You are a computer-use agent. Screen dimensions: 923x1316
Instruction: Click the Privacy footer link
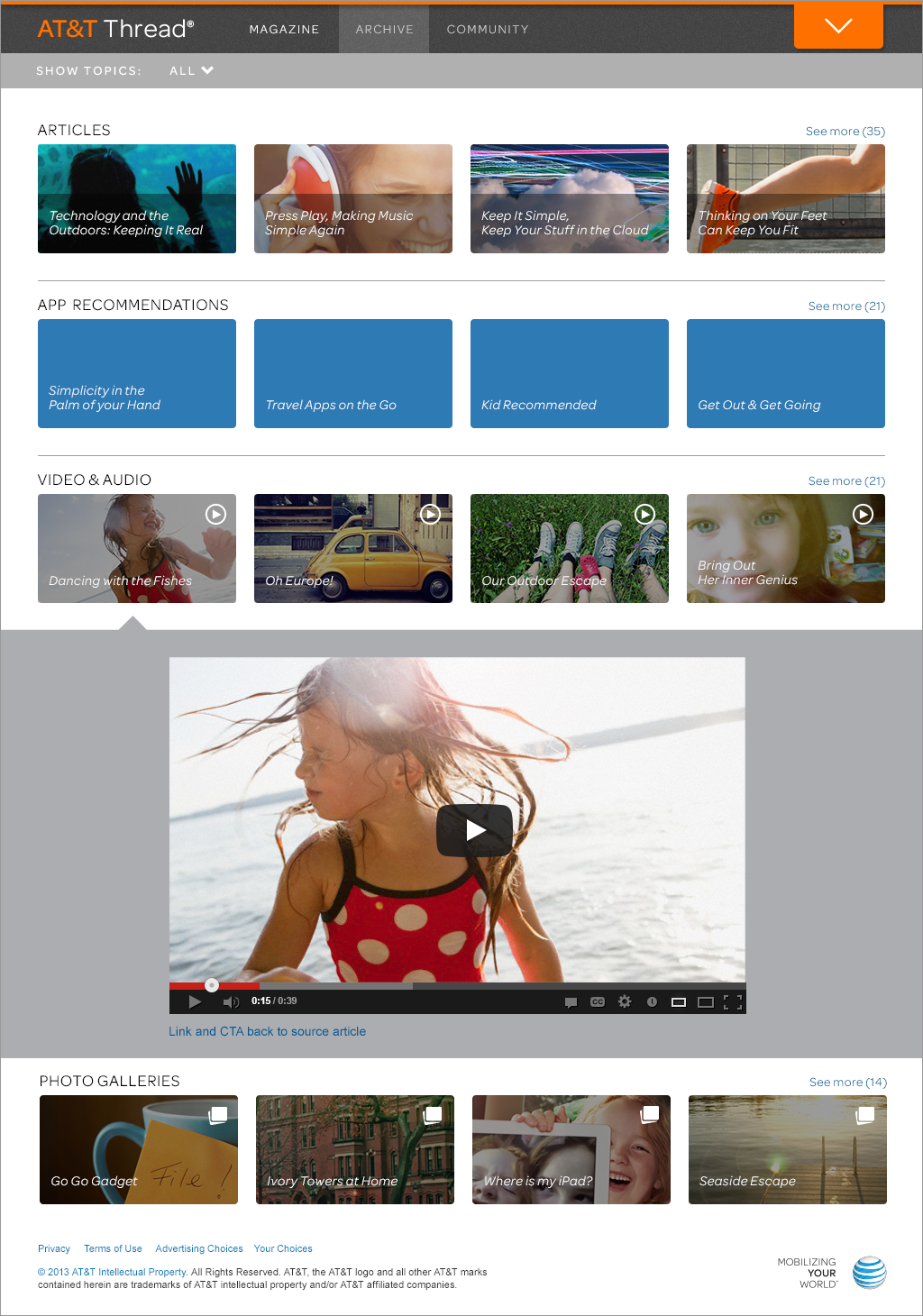(x=54, y=1248)
